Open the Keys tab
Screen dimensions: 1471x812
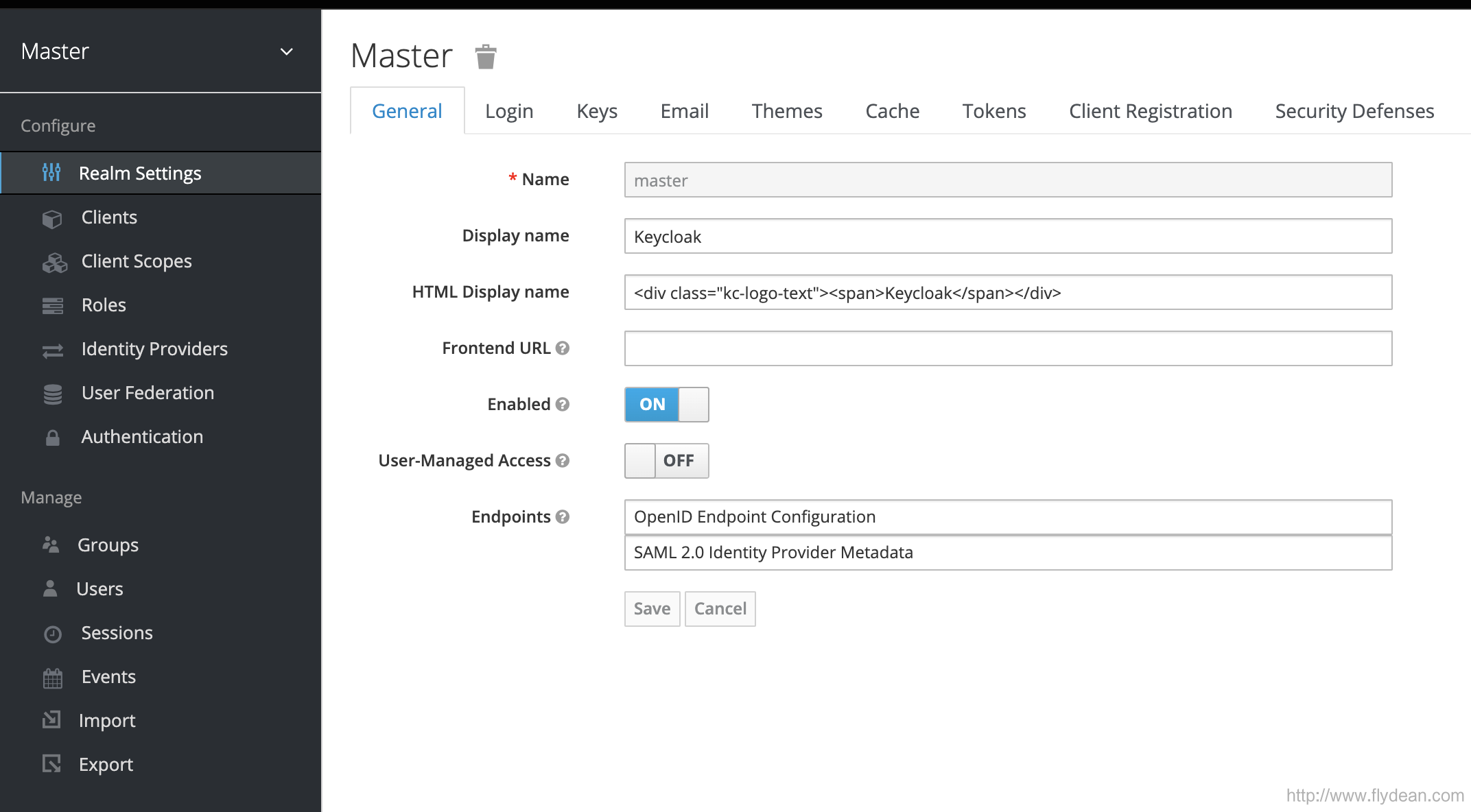(597, 111)
